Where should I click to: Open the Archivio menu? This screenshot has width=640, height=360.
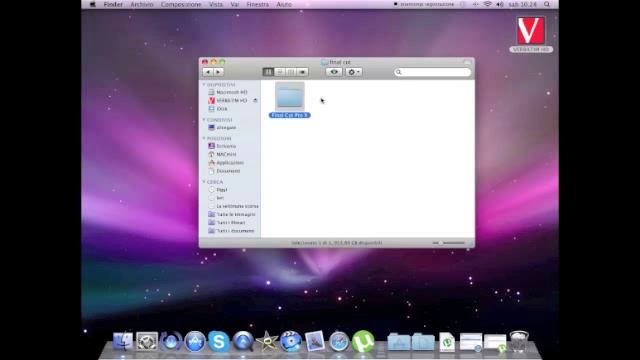click(x=142, y=4)
